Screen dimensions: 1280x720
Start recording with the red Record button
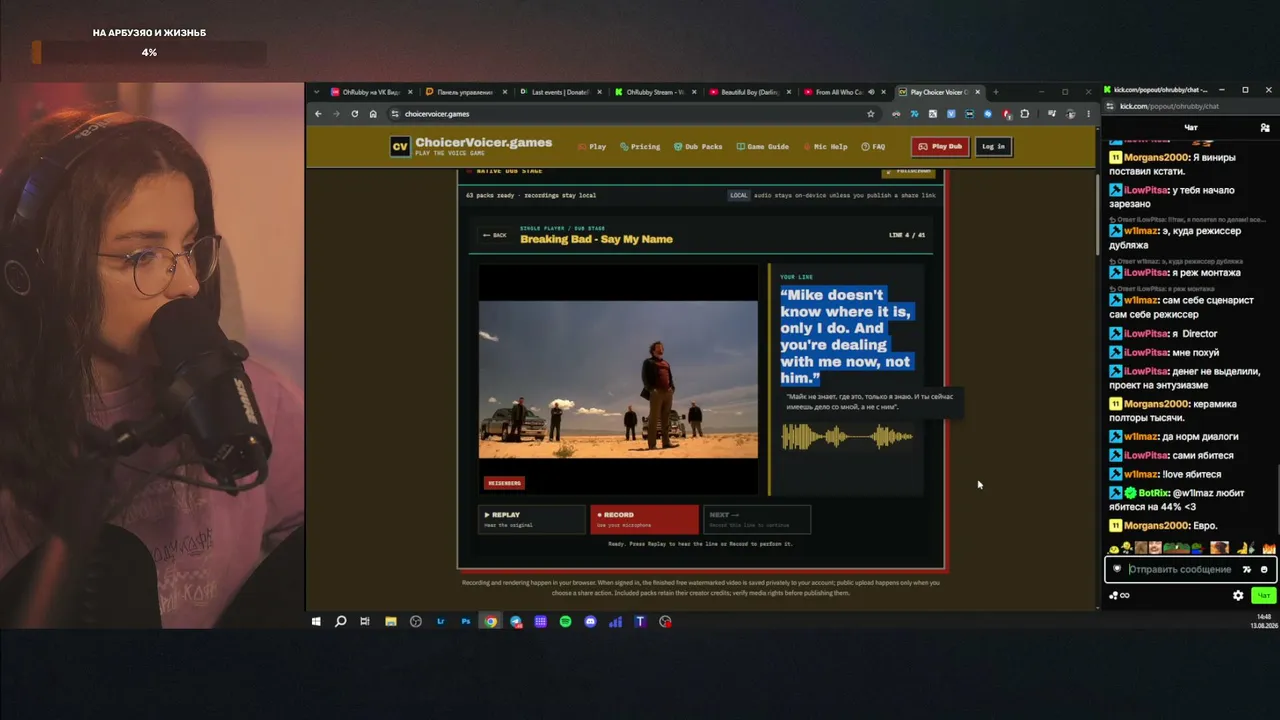point(644,519)
